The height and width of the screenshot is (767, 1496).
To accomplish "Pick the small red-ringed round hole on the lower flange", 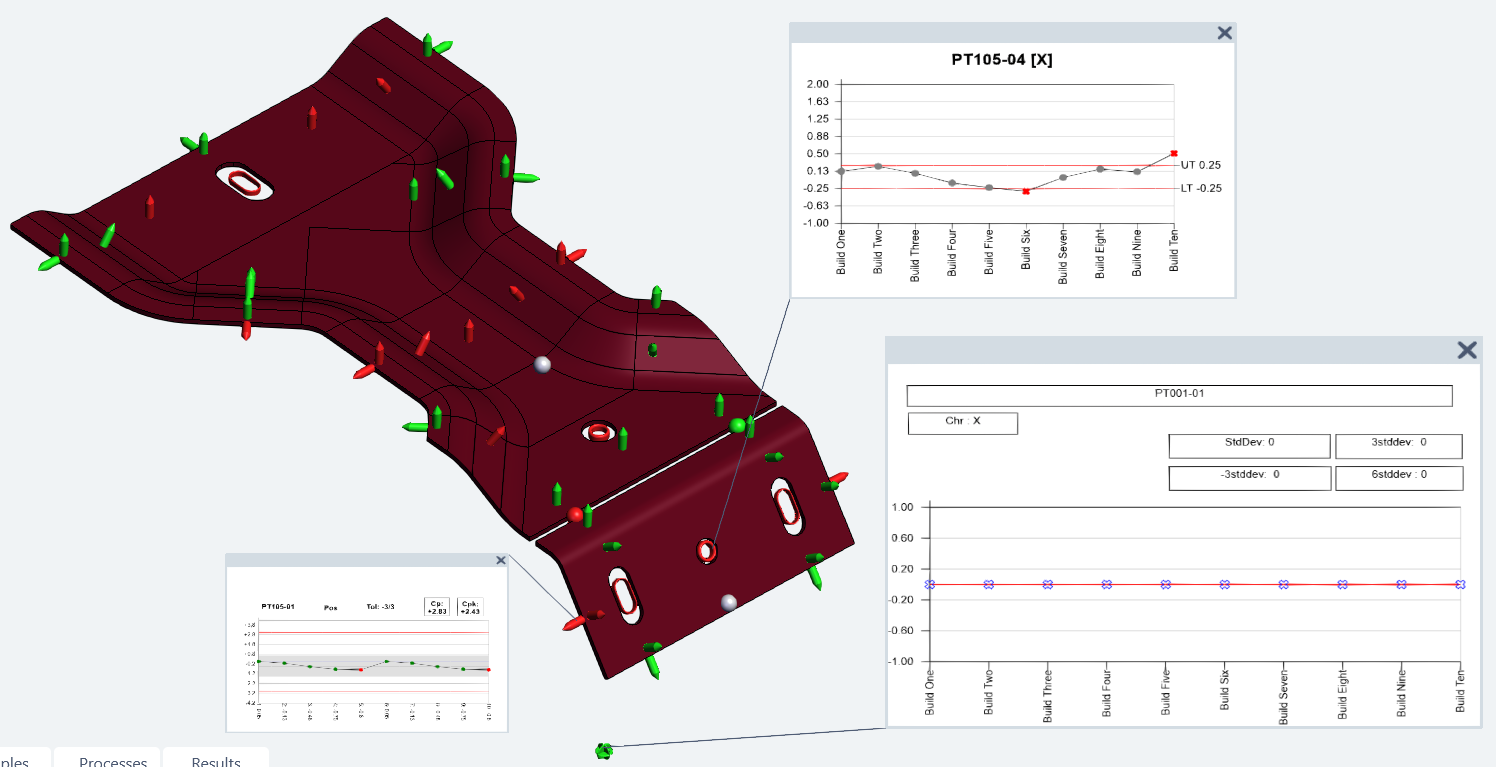I will [707, 550].
